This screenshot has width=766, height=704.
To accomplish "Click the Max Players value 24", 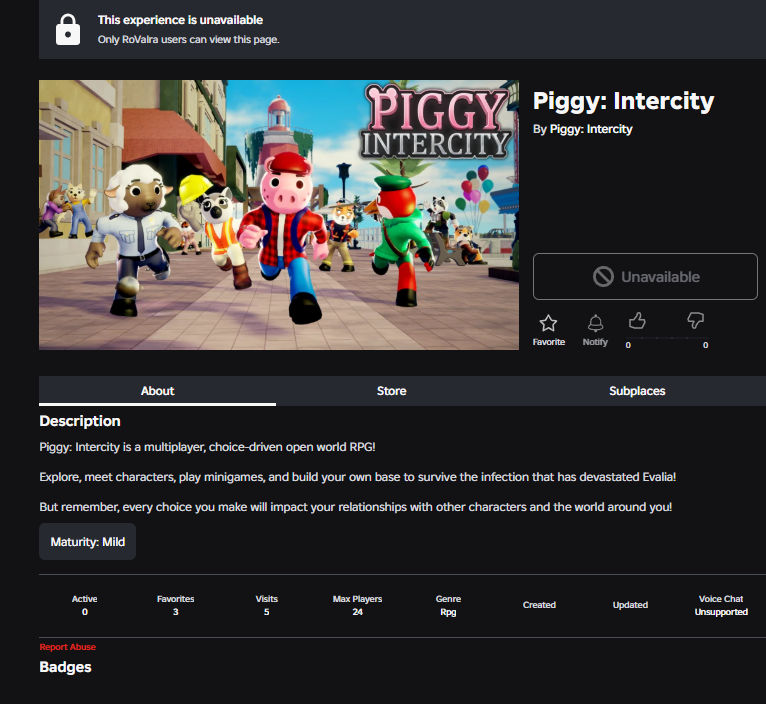I will (x=358, y=612).
